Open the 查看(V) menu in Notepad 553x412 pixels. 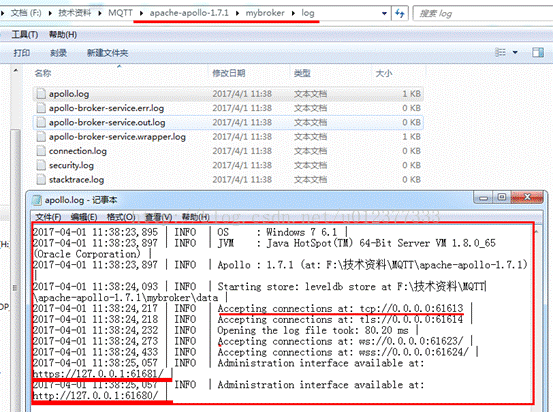(159, 217)
